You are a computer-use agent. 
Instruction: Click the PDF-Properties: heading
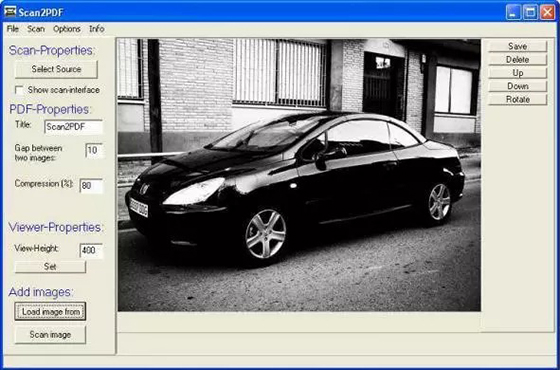tap(50, 109)
